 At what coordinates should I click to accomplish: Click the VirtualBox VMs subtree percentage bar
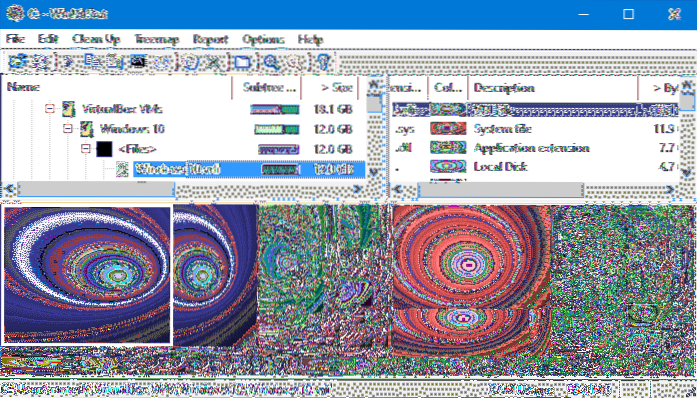(275, 109)
